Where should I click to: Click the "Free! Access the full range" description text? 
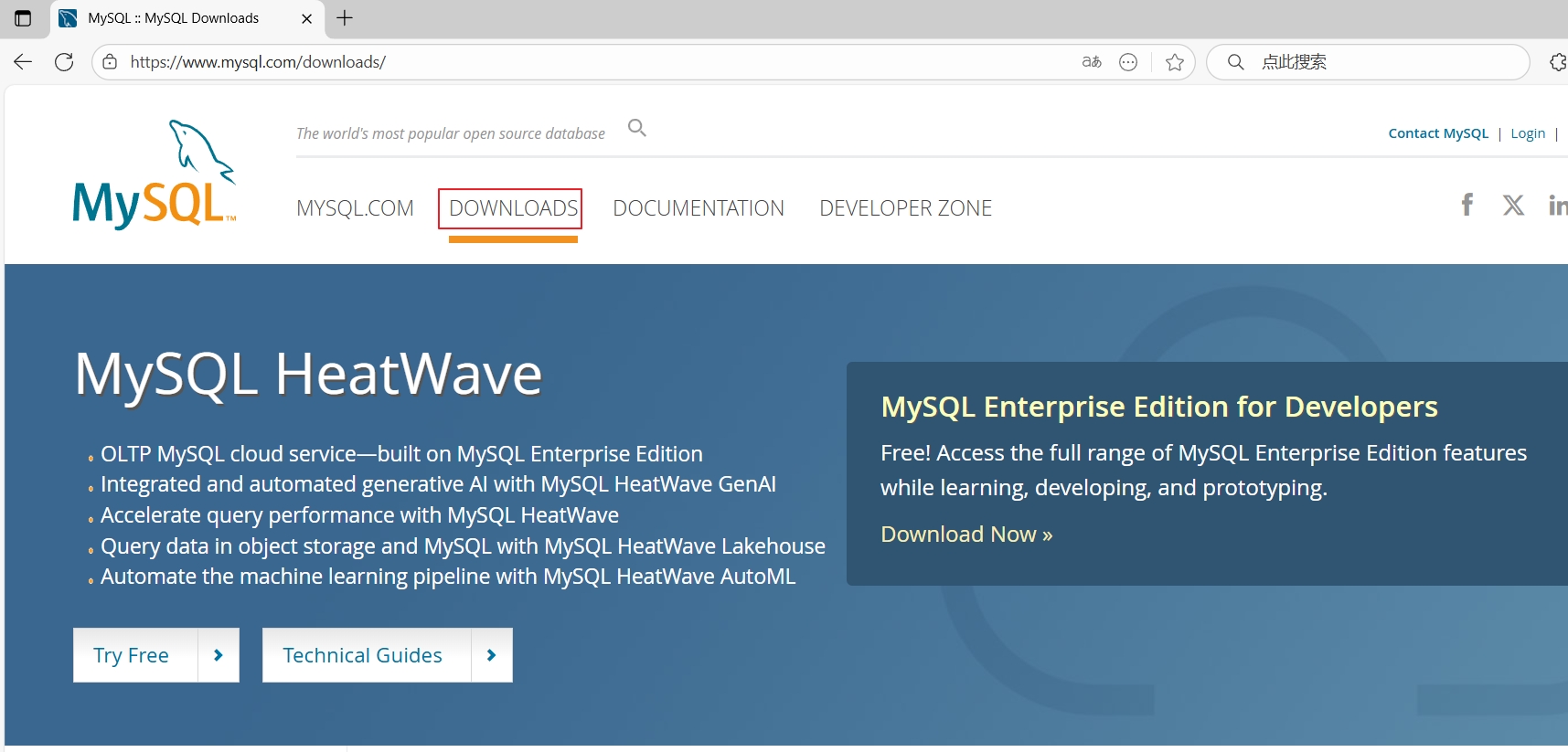[1203, 471]
